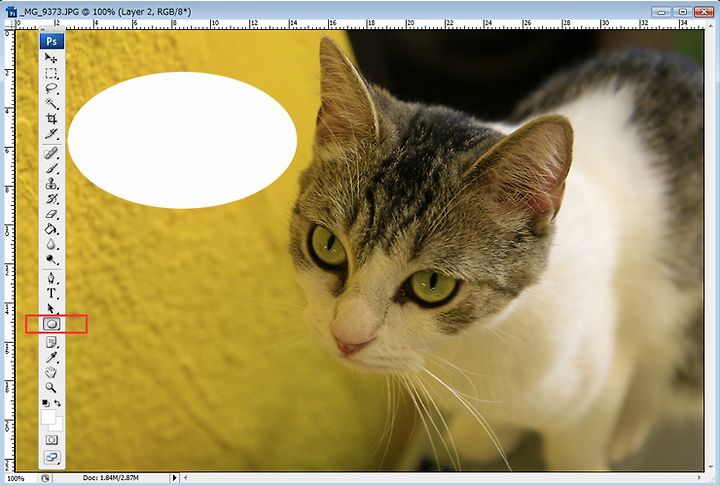Activate the Zoom tool
The image size is (720, 486).
coord(51,388)
